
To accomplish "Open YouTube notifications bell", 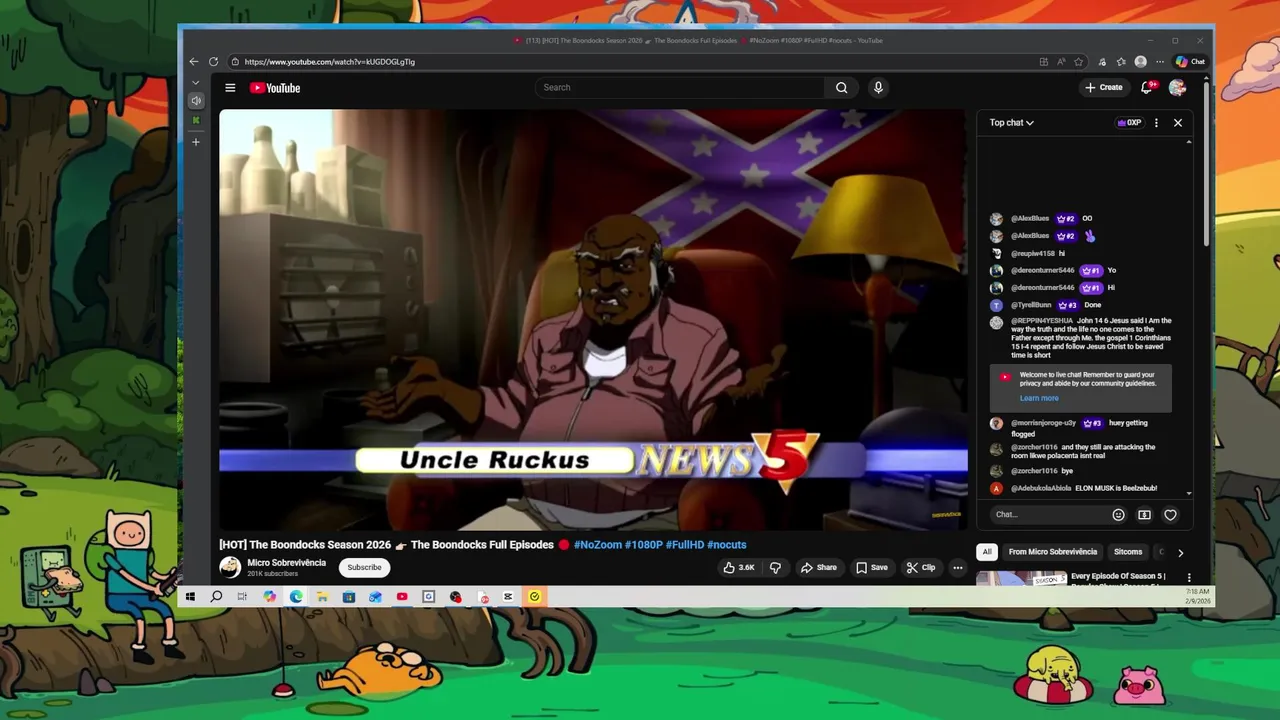I will click(x=1147, y=88).
